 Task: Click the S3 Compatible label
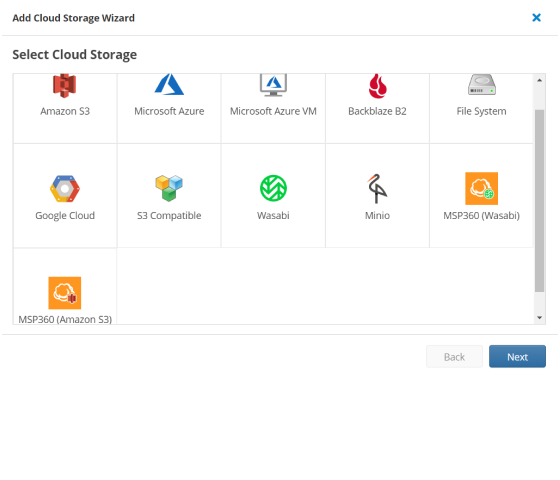click(169, 216)
